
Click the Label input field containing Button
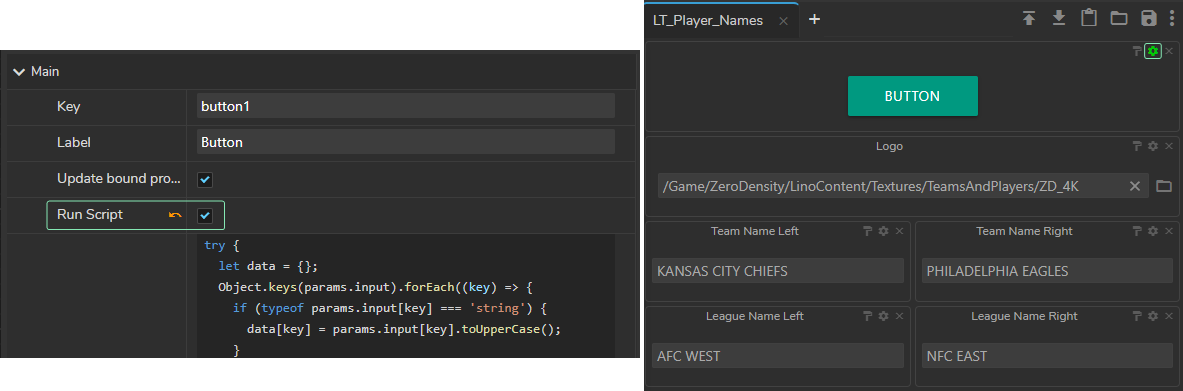point(406,141)
